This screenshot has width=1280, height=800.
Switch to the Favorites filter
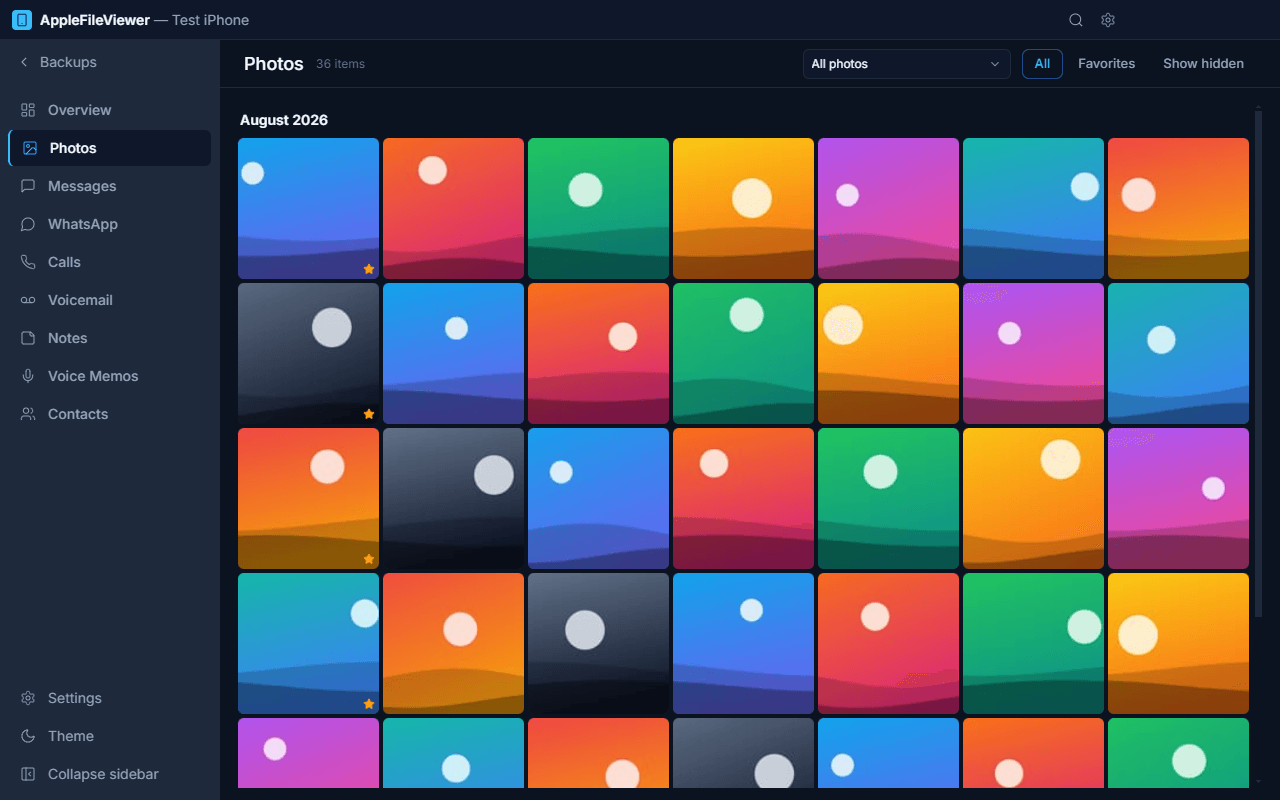1106,64
